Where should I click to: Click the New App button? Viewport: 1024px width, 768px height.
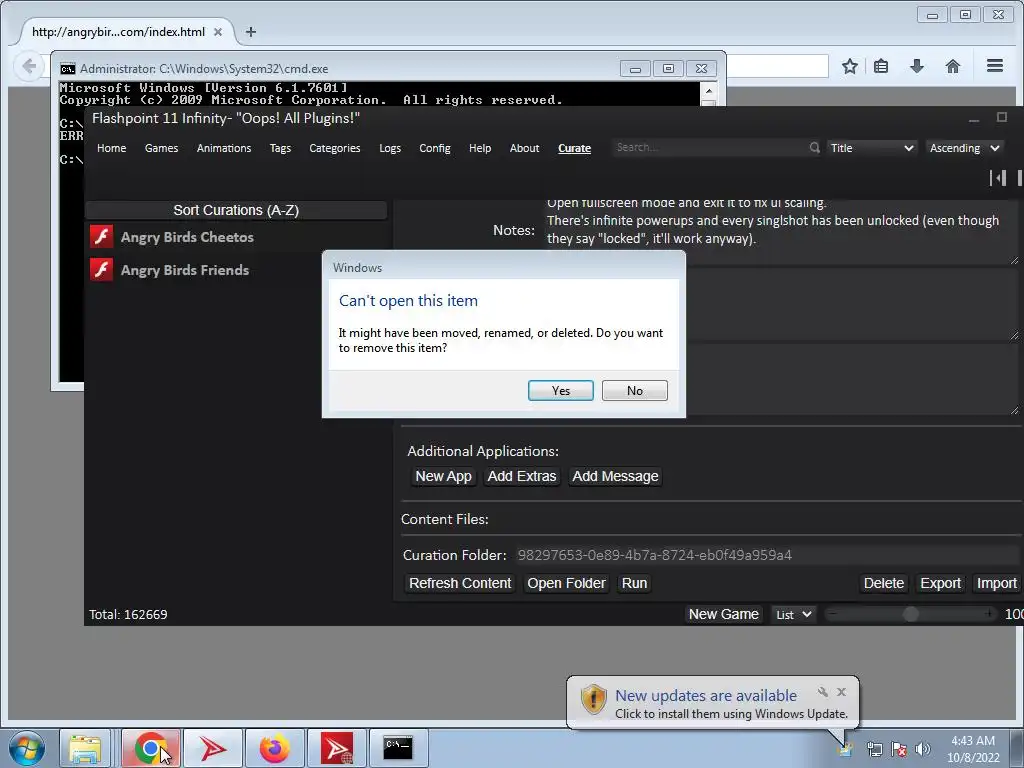(443, 476)
